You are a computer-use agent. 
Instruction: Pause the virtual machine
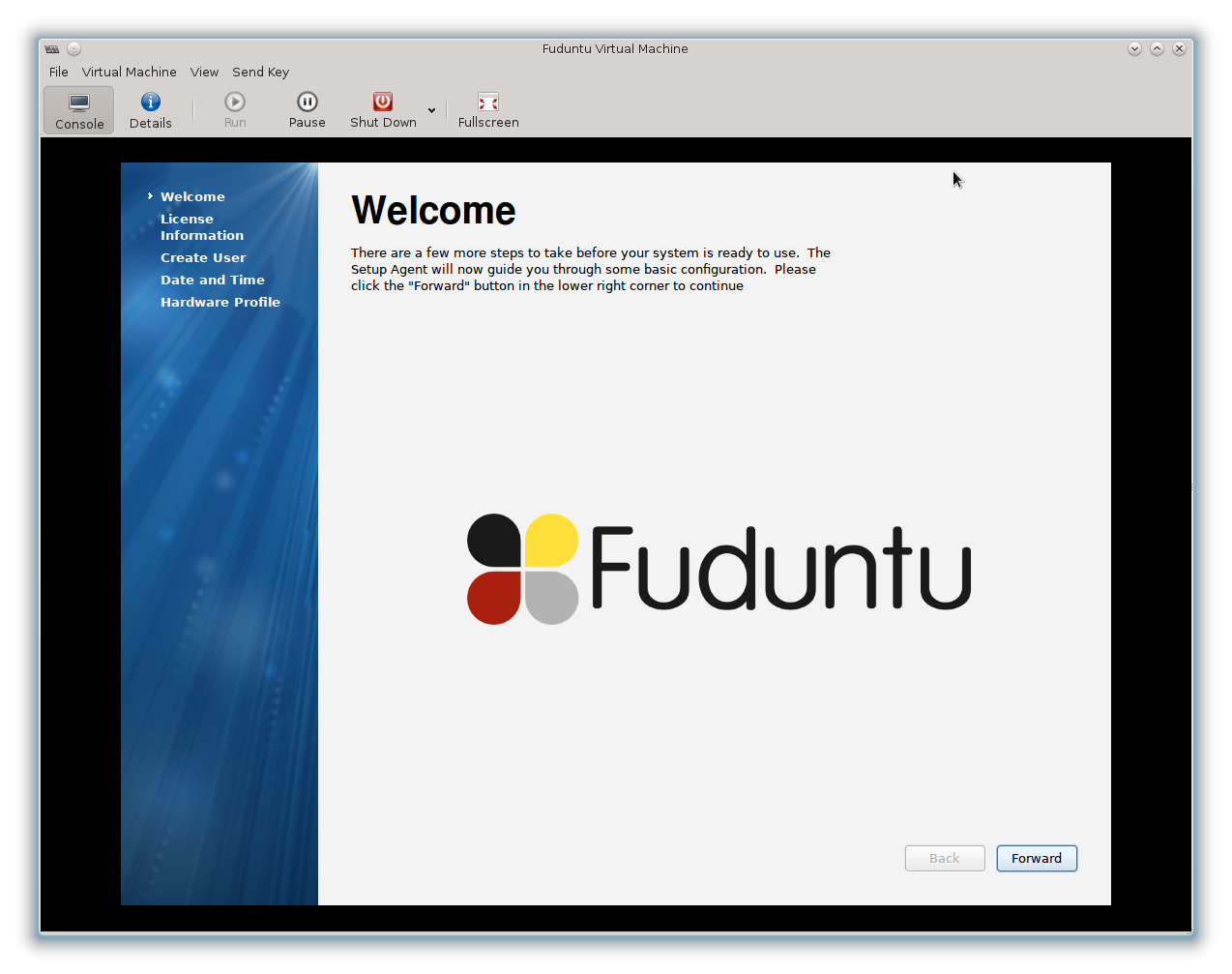[307, 110]
